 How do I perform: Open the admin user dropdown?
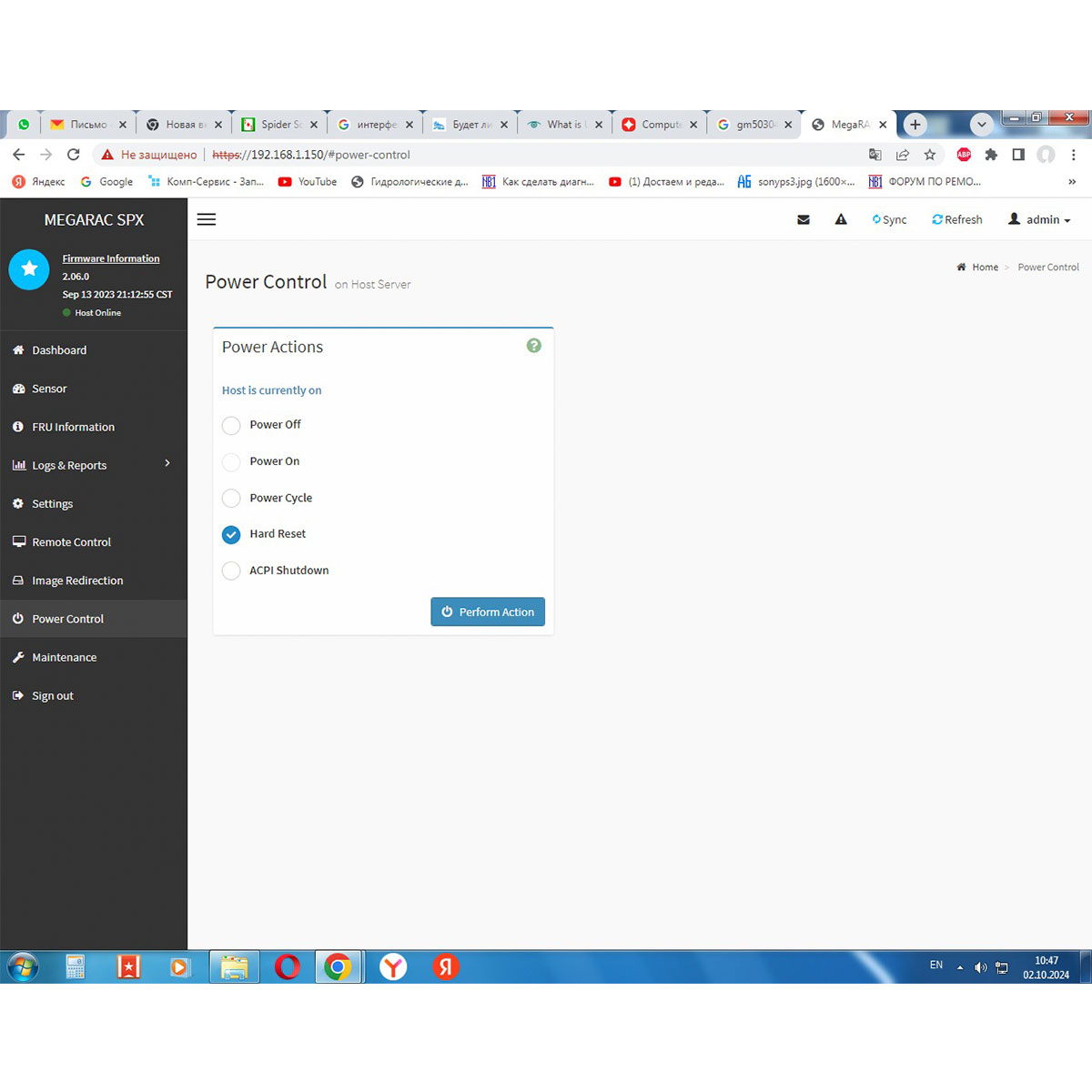click(1039, 219)
